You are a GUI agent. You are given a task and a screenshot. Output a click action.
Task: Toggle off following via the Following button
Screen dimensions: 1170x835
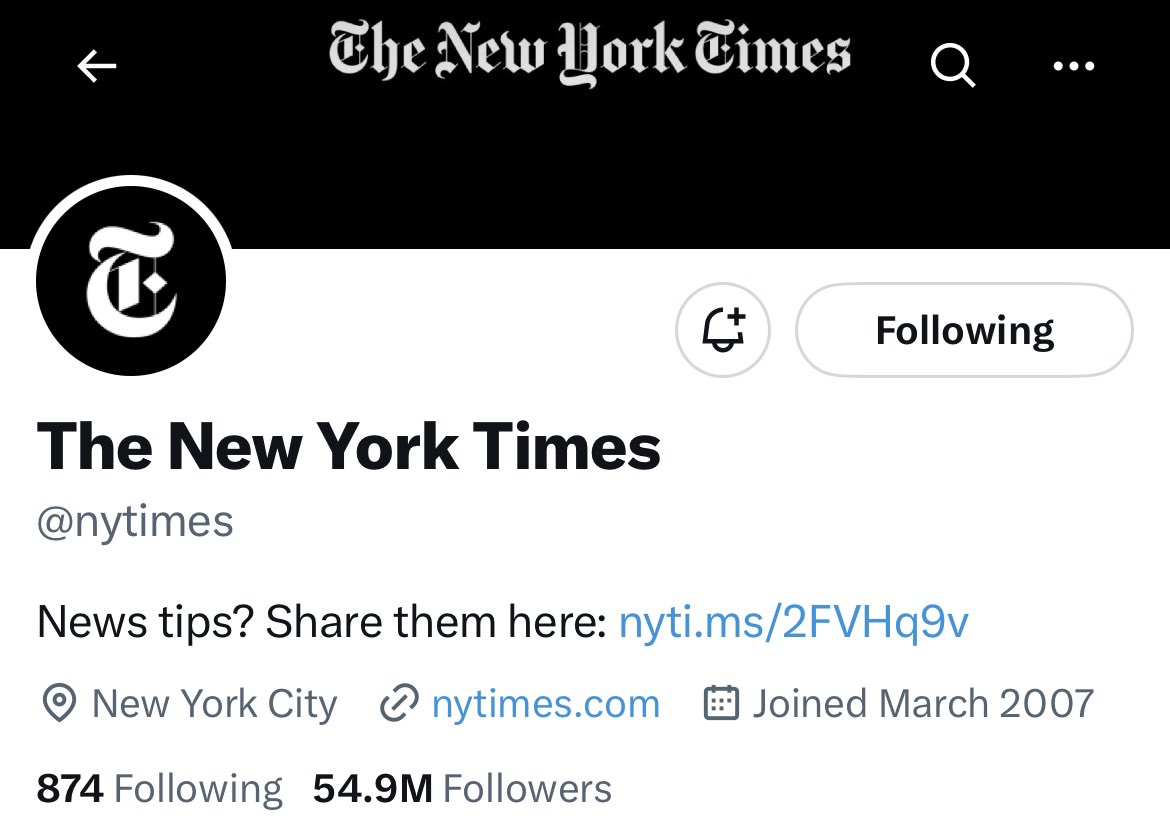(963, 330)
